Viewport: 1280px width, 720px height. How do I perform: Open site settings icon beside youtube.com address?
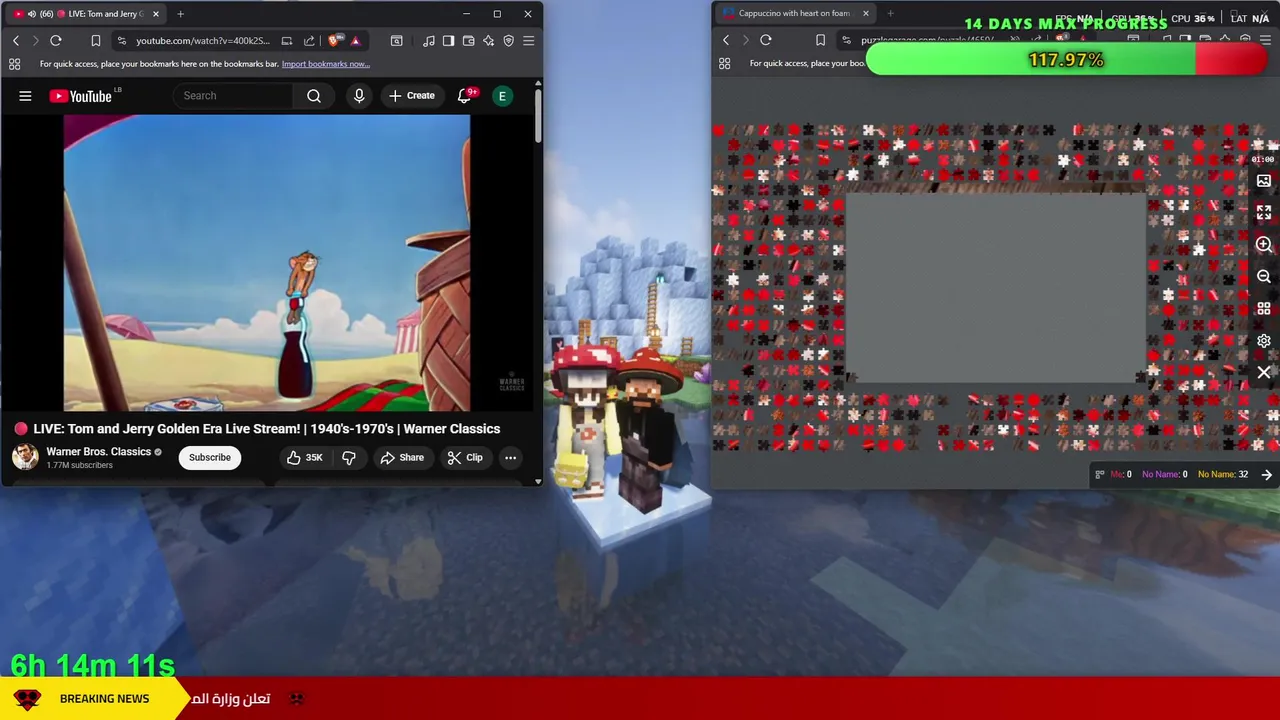(x=121, y=41)
